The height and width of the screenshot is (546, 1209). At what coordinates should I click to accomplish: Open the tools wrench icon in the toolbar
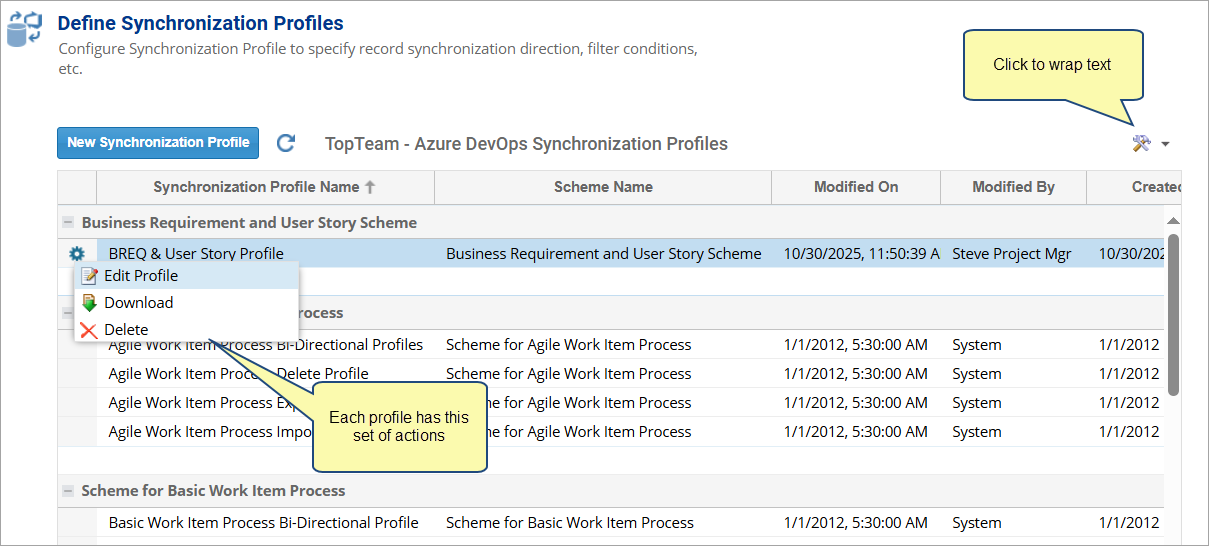pos(1141,144)
